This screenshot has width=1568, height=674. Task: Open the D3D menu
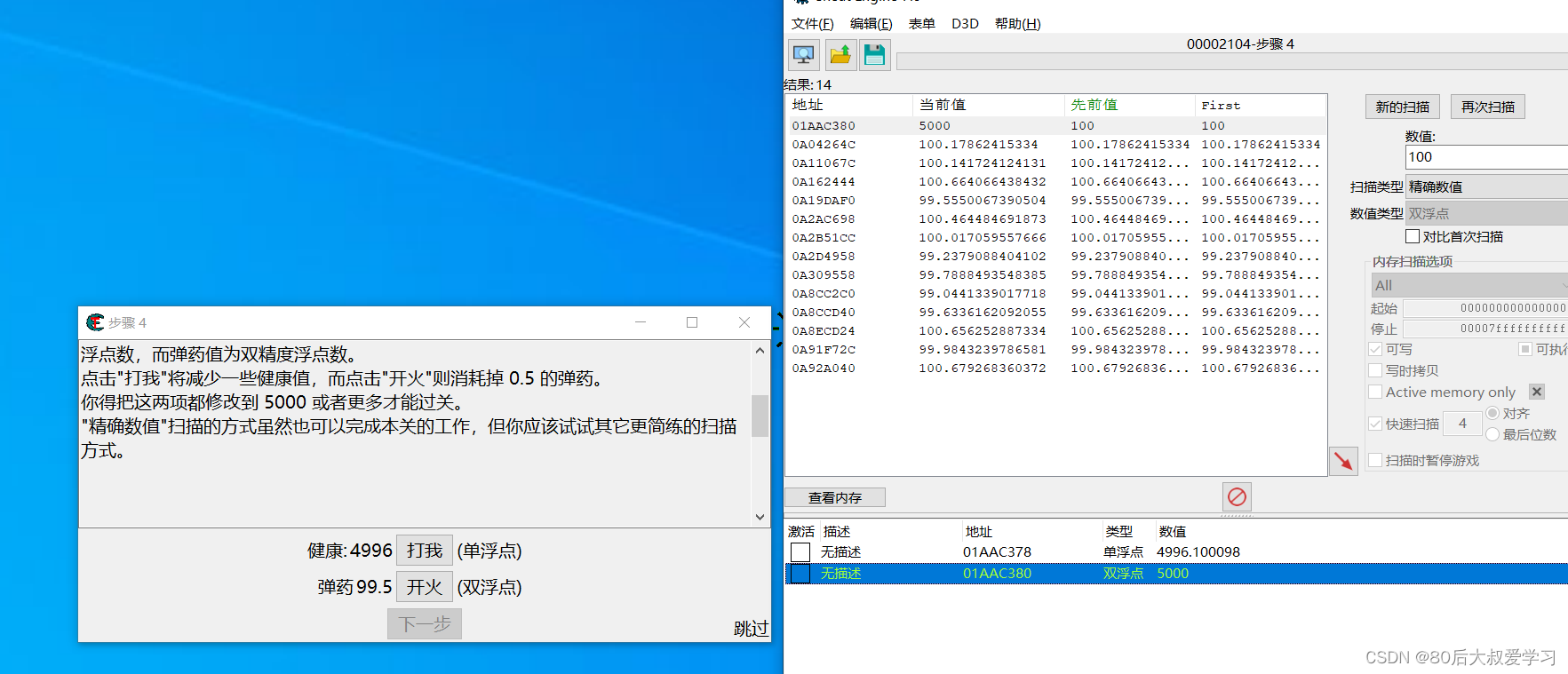pyautogui.click(x=965, y=24)
